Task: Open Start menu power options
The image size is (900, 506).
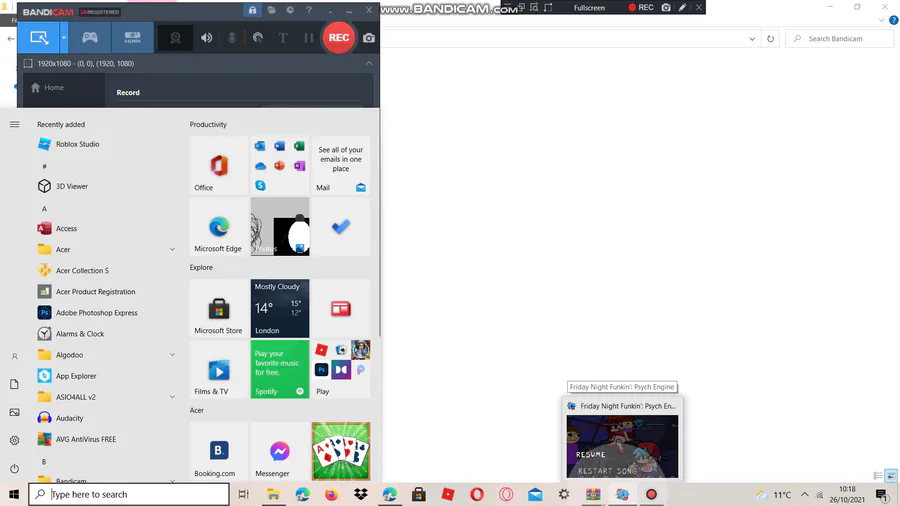Action: (14, 469)
